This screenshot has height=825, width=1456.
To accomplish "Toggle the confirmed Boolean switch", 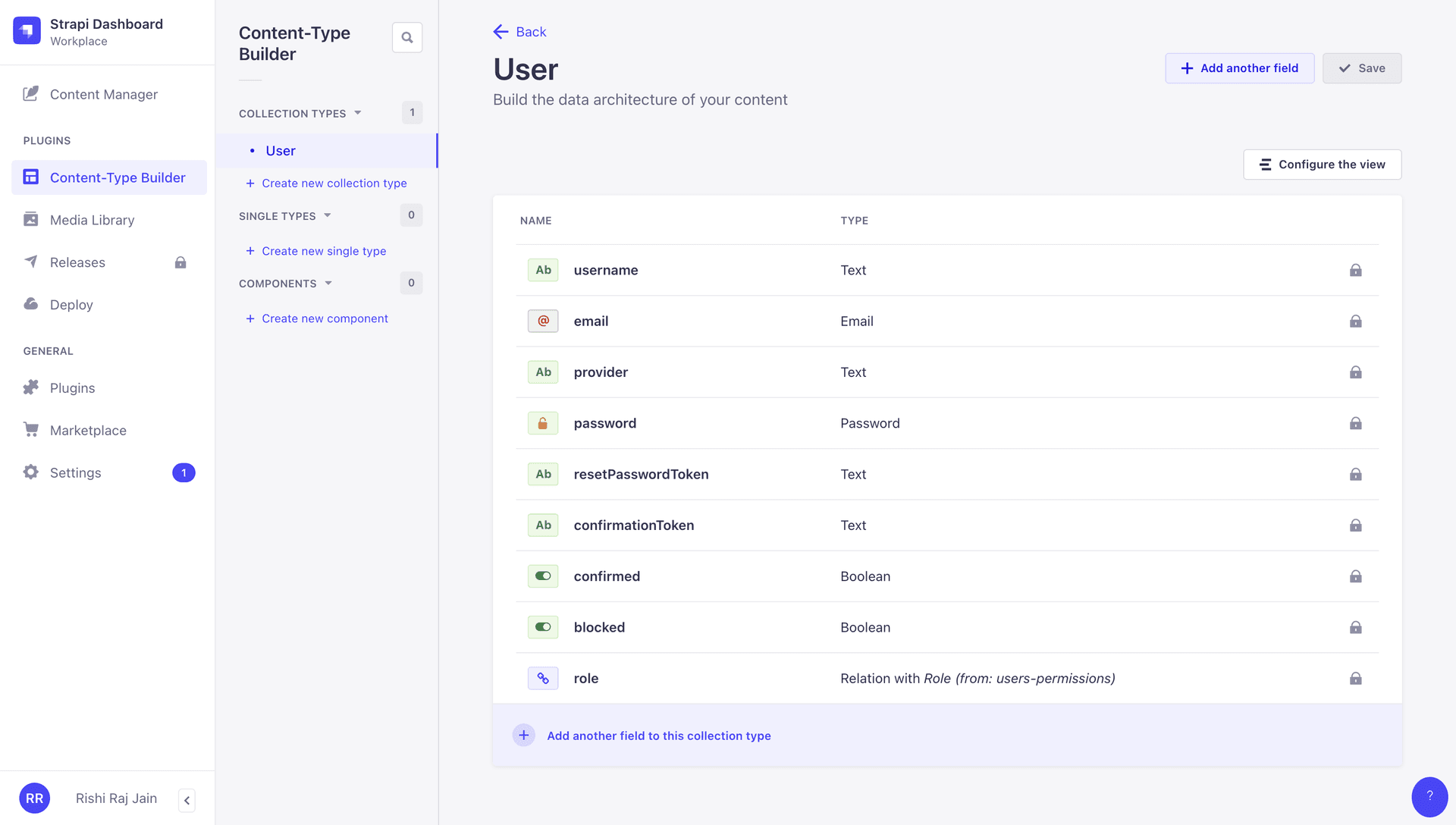I will (x=542, y=576).
